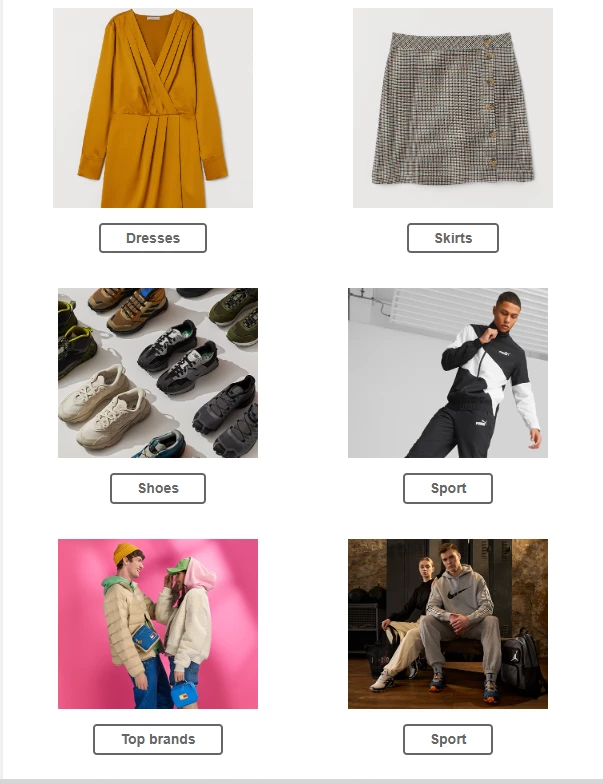
Task: Open the mustard wrap dress image
Action: click(153, 108)
